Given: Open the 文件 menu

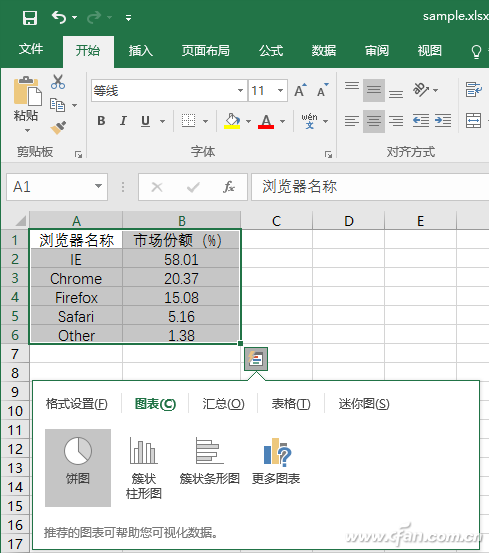Looking at the screenshot, I should 31,49.
